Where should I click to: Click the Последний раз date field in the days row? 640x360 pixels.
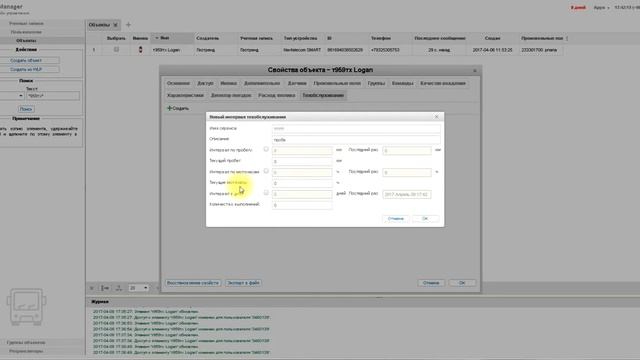point(407,194)
